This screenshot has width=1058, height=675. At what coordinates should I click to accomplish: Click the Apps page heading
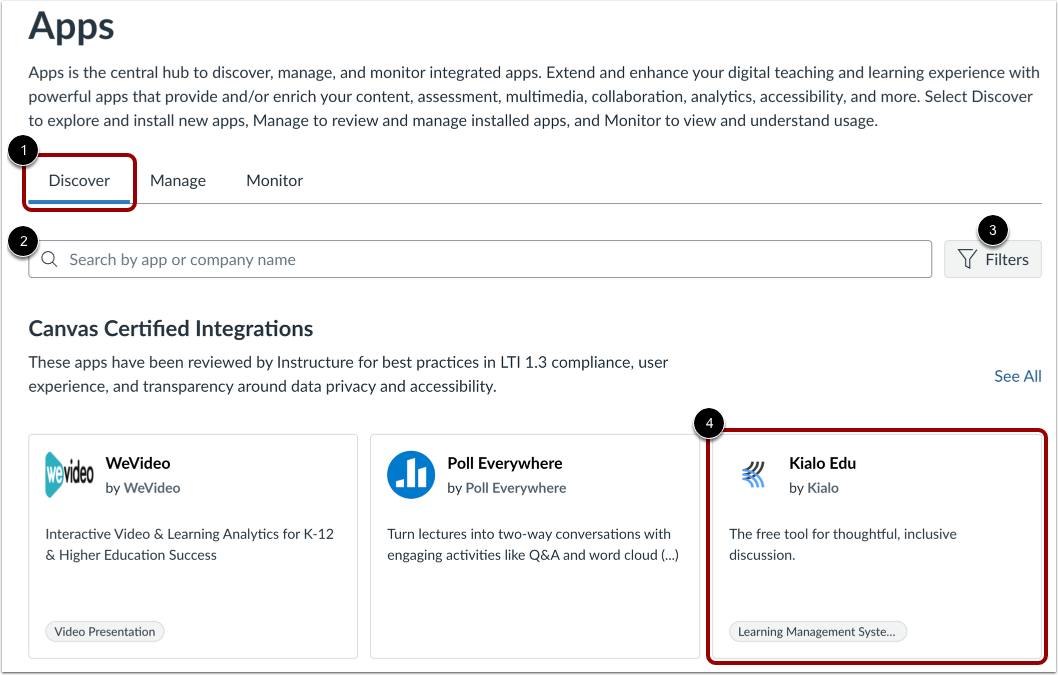coord(72,27)
